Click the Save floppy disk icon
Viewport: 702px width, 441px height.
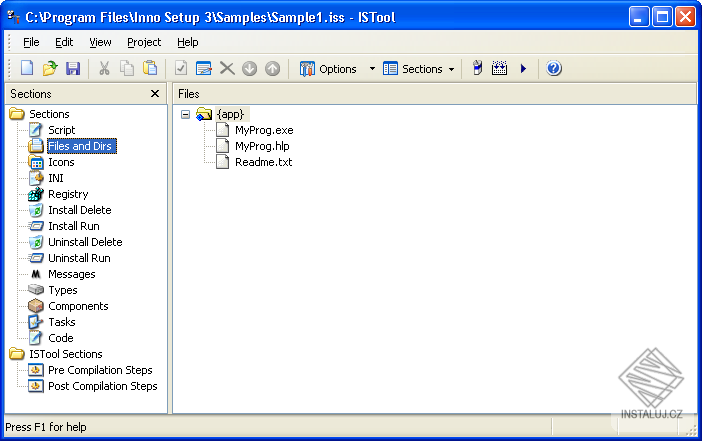[x=73, y=69]
